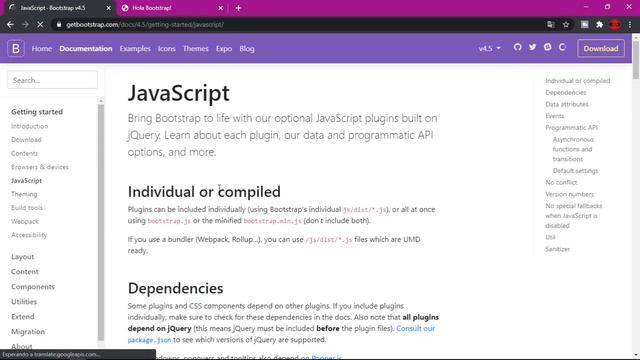Click the docs Search field
The height and width of the screenshot is (360, 640).
[x=52, y=80]
